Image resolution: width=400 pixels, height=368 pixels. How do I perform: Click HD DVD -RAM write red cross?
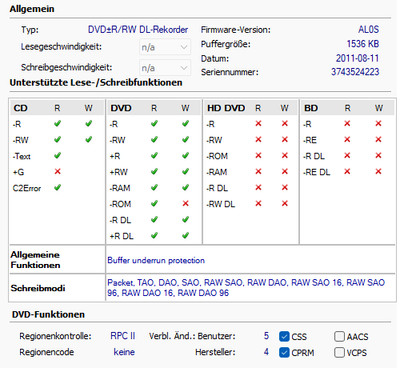[284, 171]
